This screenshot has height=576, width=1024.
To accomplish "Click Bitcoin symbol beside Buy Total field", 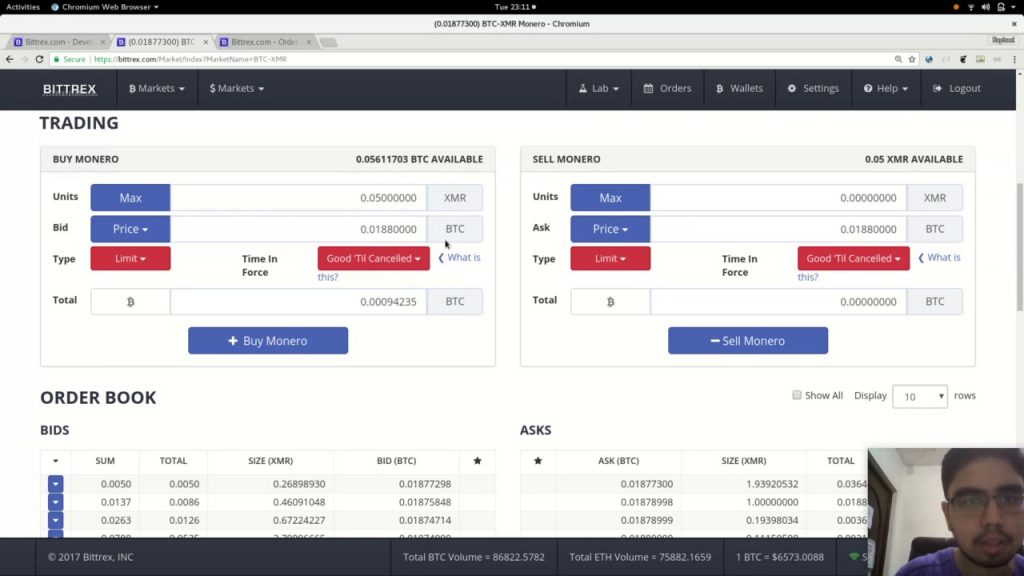I will coord(131,302).
